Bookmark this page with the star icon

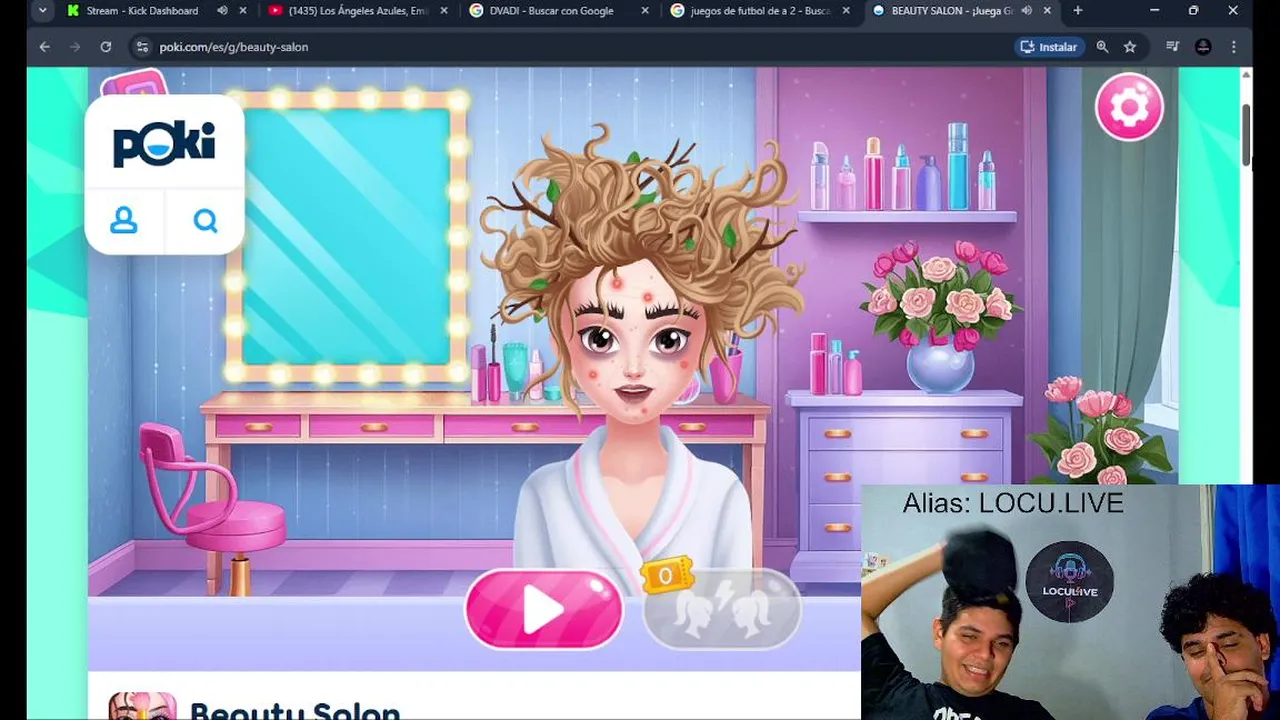[x=1130, y=47]
